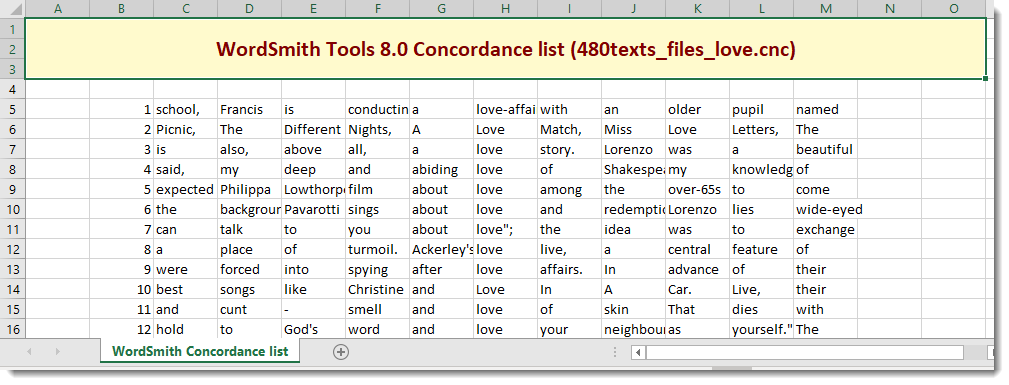This screenshot has width=1009, height=385.
Task: Select column N header
Action: [x=890, y=8]
